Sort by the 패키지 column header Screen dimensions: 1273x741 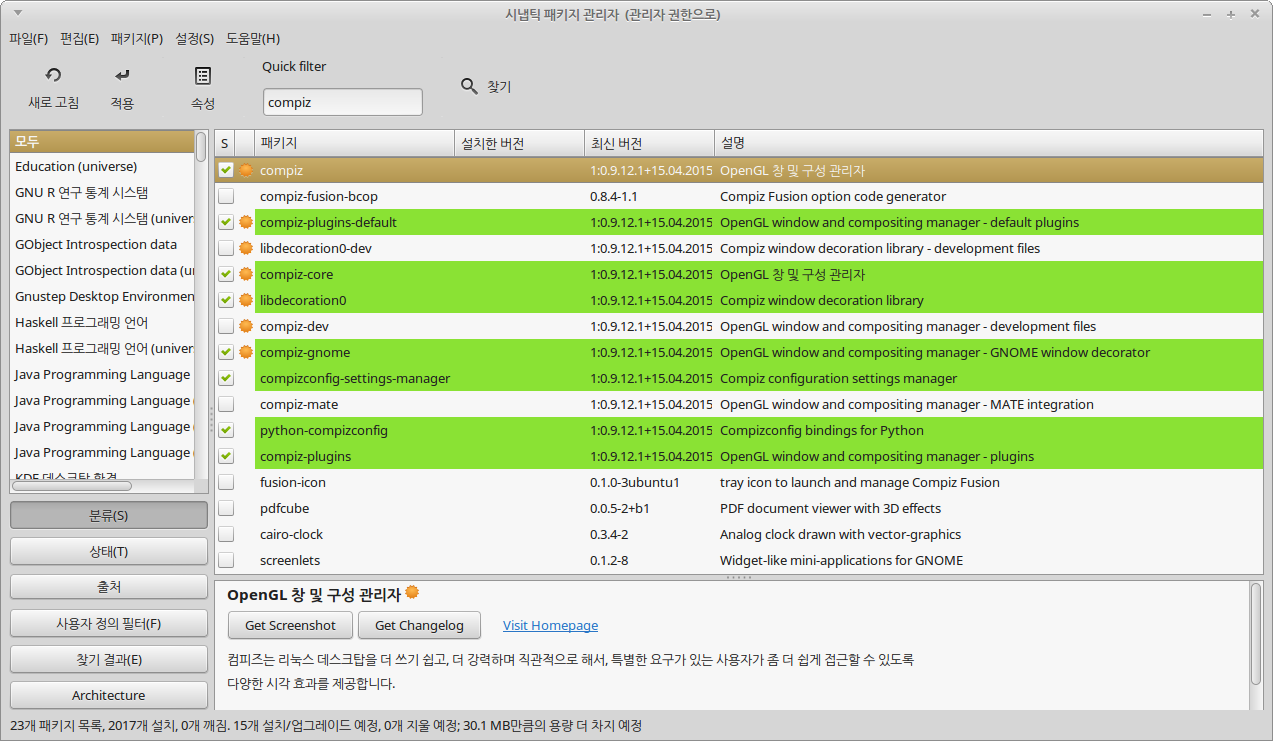354,144
